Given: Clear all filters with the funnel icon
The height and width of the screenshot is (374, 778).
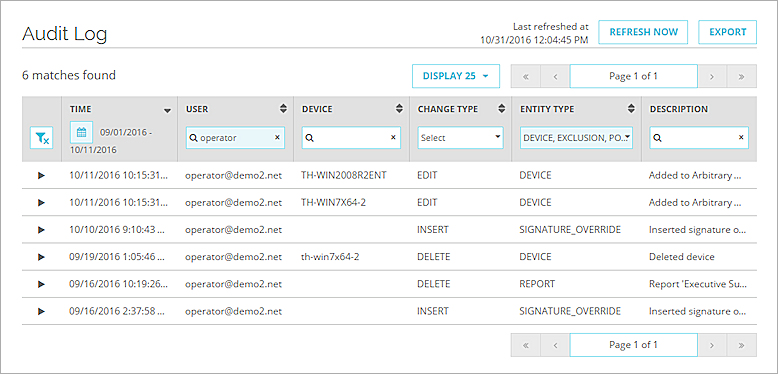Looking at the screenshot, I should tap(41, 138).
